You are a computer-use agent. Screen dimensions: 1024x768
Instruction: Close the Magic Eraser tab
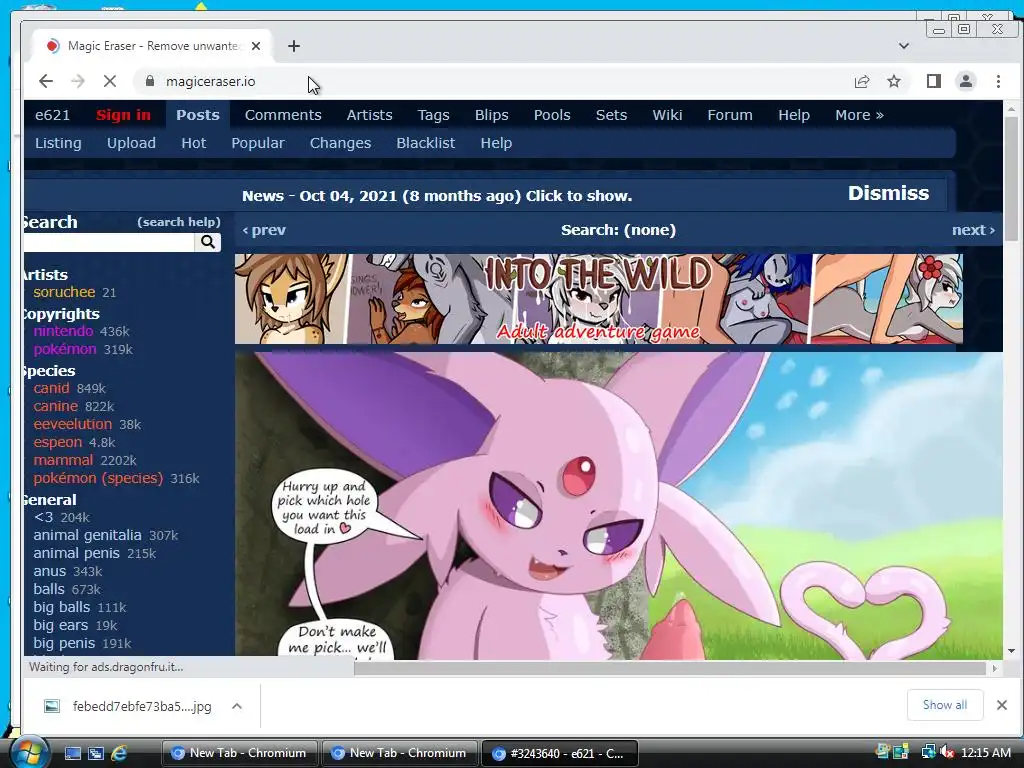pyautogui.click(x=256, y=46)
